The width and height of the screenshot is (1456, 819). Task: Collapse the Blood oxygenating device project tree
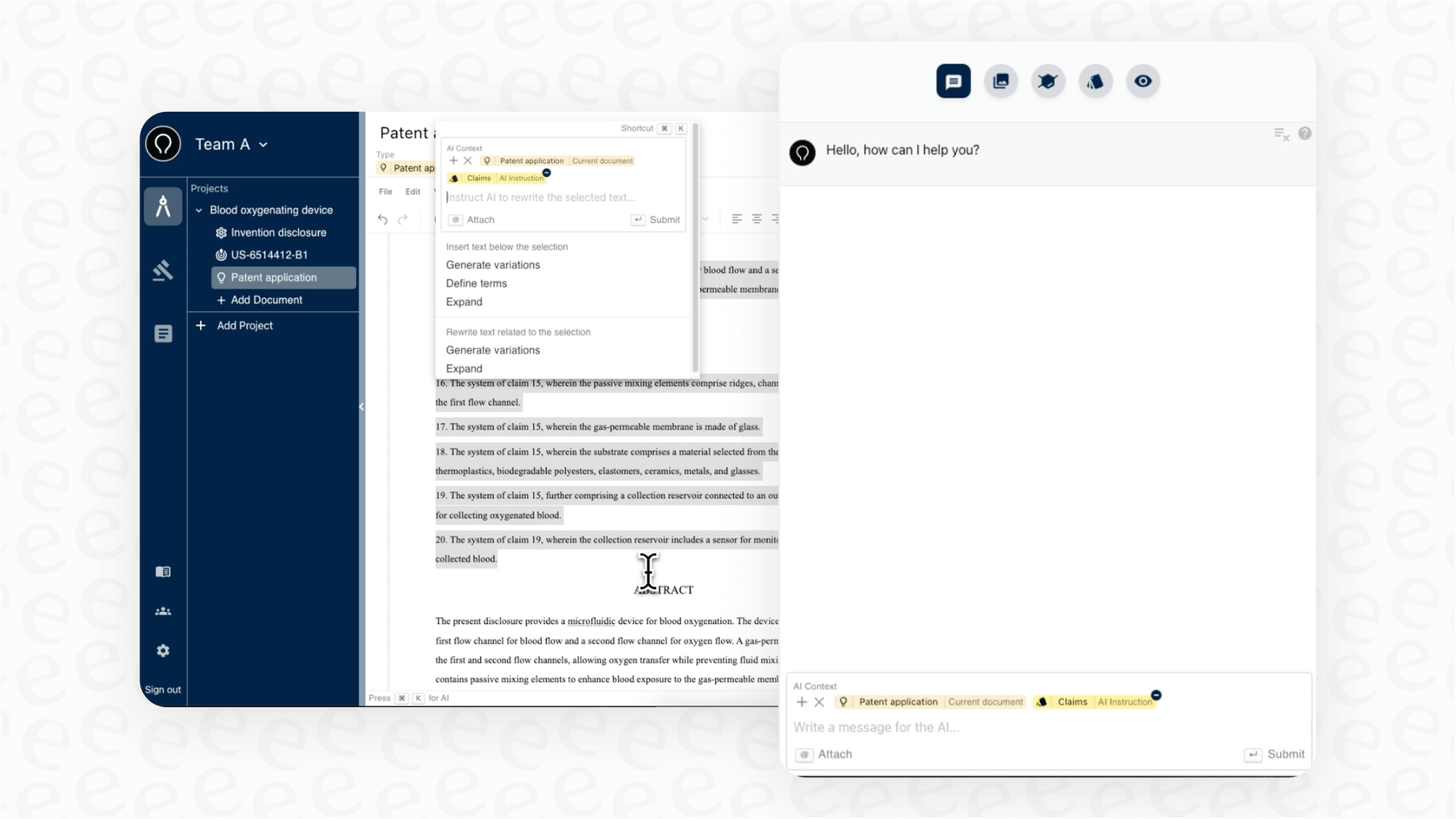[x=198, y=210]
